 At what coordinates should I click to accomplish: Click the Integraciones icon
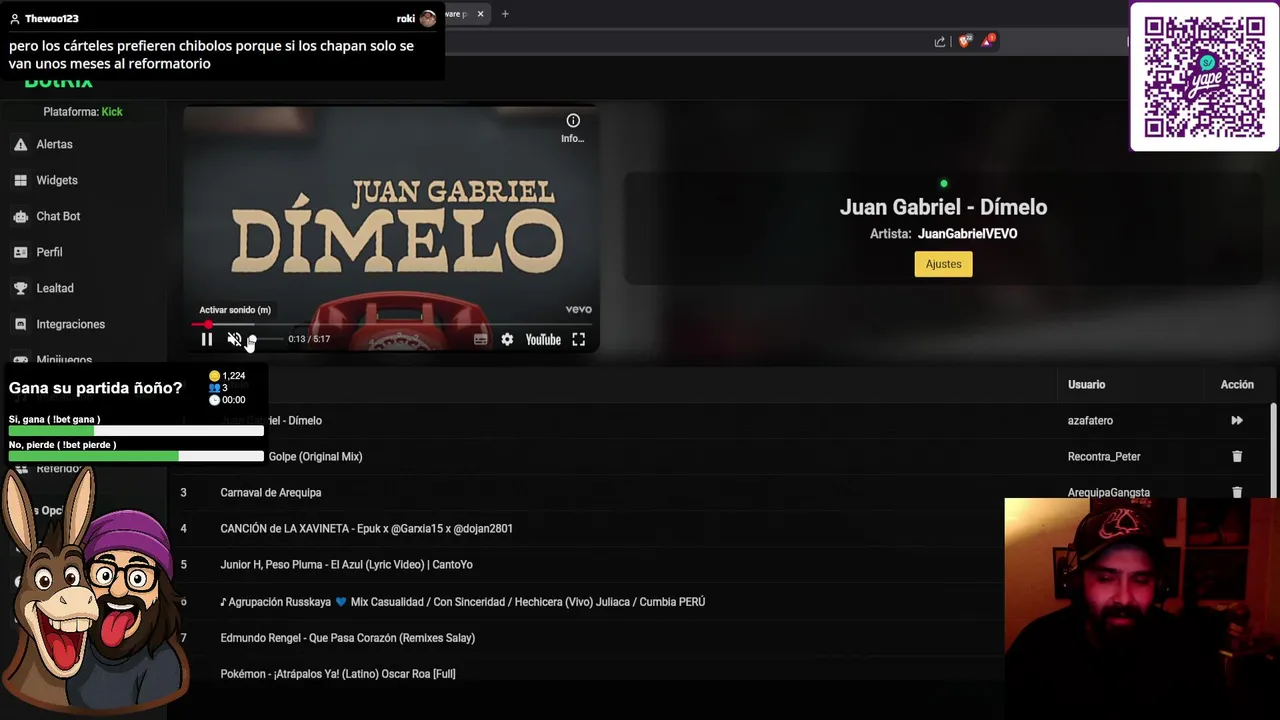20,324
